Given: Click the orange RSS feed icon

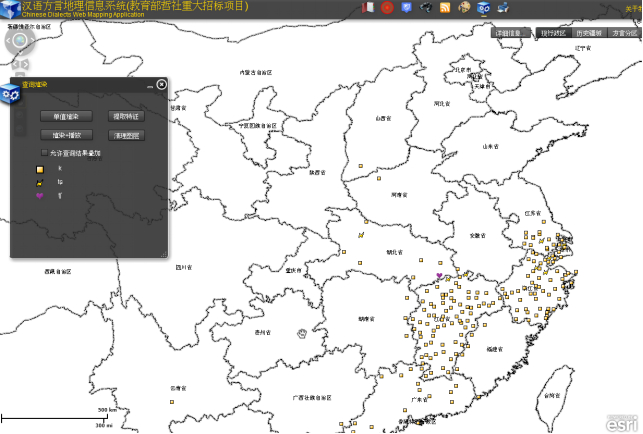Looking at the screenshot, I should tap(445, 7).
